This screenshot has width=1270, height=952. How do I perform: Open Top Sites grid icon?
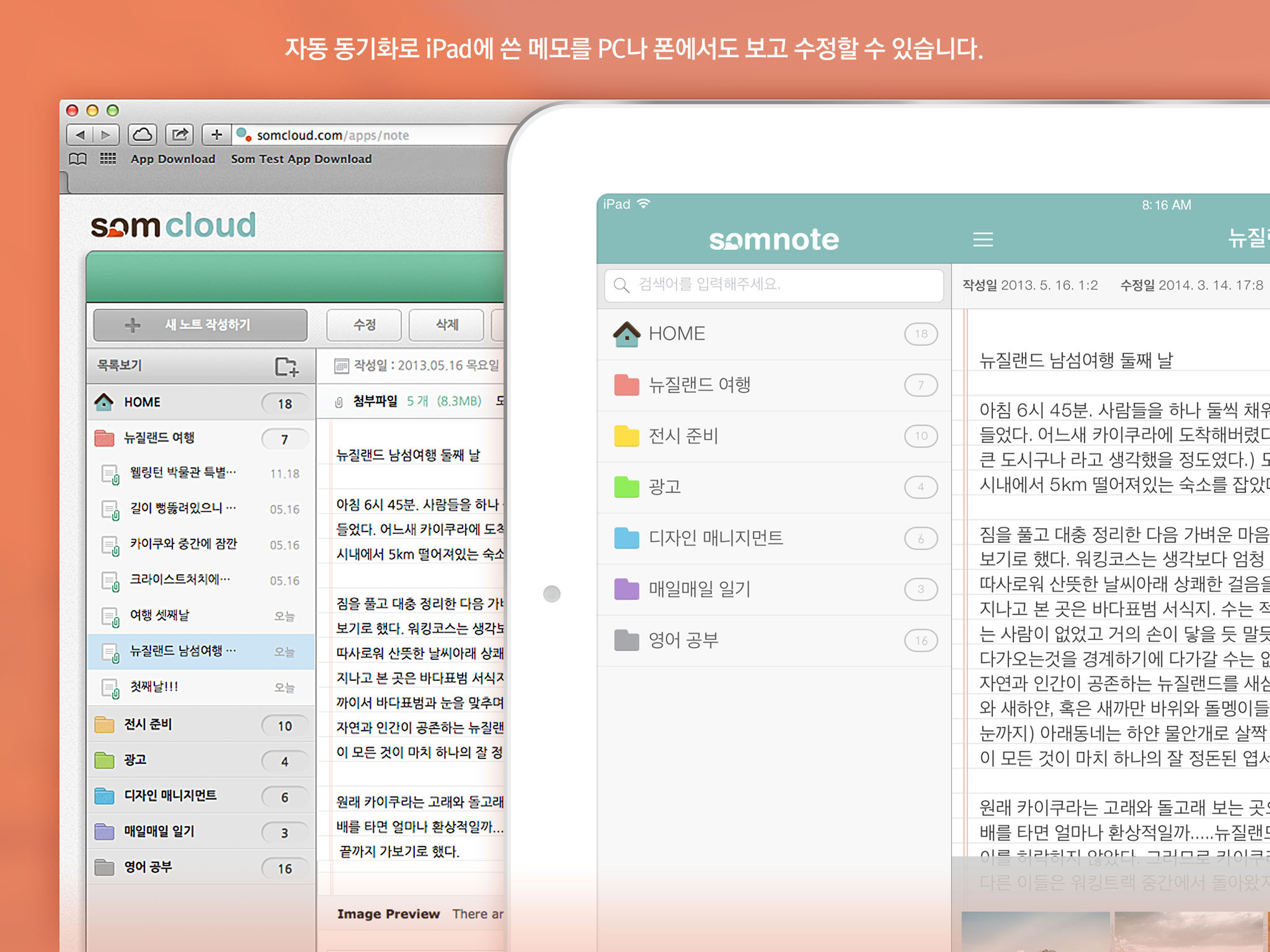tap(108, 159)
